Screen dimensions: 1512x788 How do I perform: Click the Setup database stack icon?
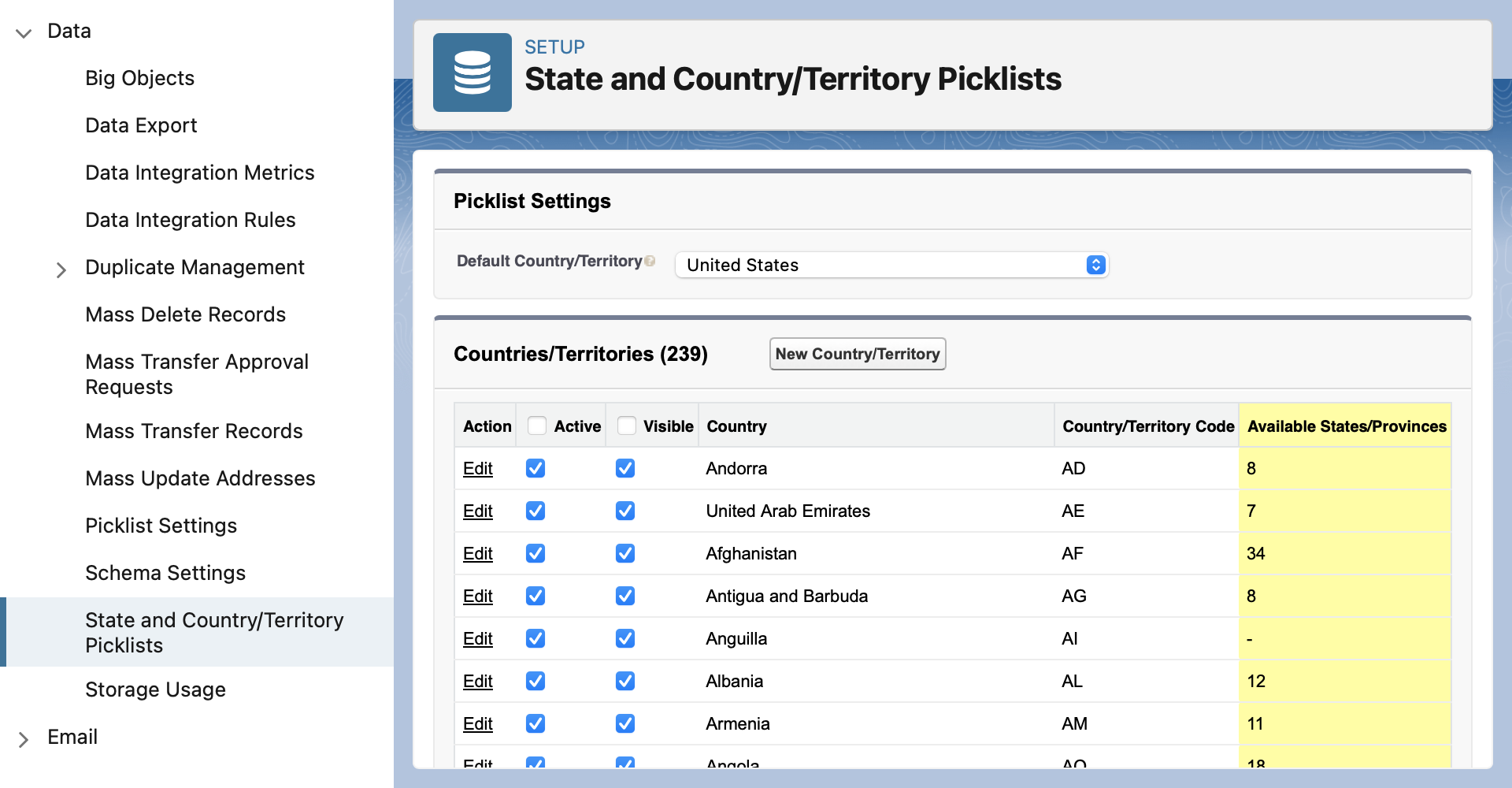[x=472, y=72]
